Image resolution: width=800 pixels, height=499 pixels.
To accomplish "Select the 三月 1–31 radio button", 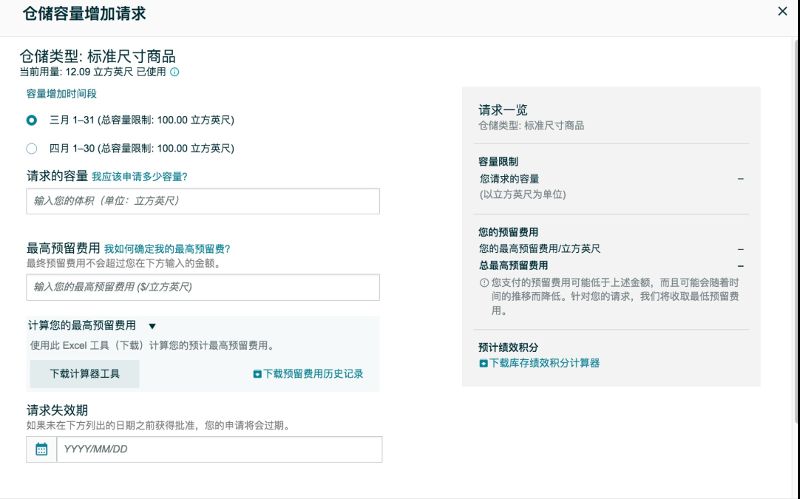I will (x=32, y=120).
